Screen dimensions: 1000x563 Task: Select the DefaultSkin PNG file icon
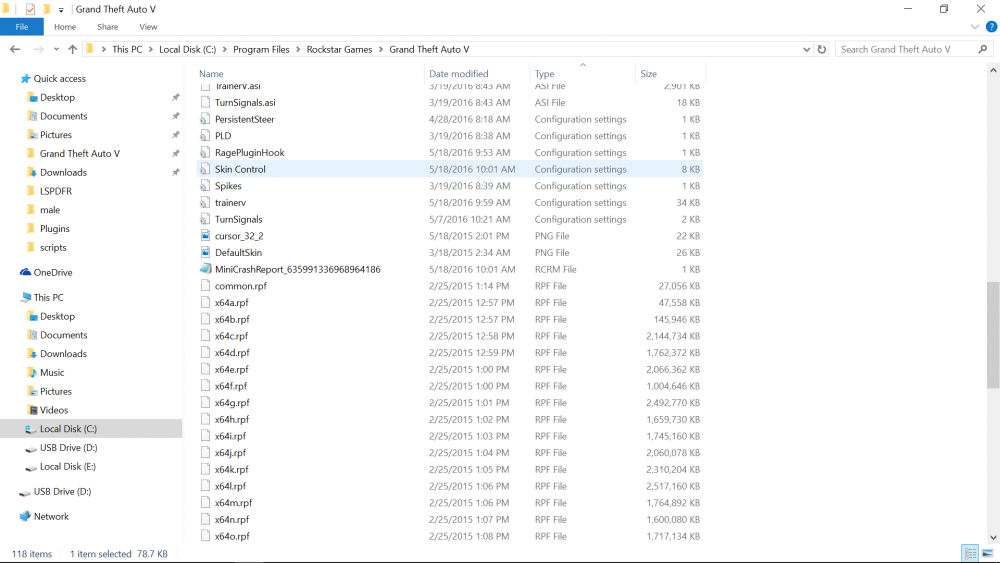click(205, 252)
